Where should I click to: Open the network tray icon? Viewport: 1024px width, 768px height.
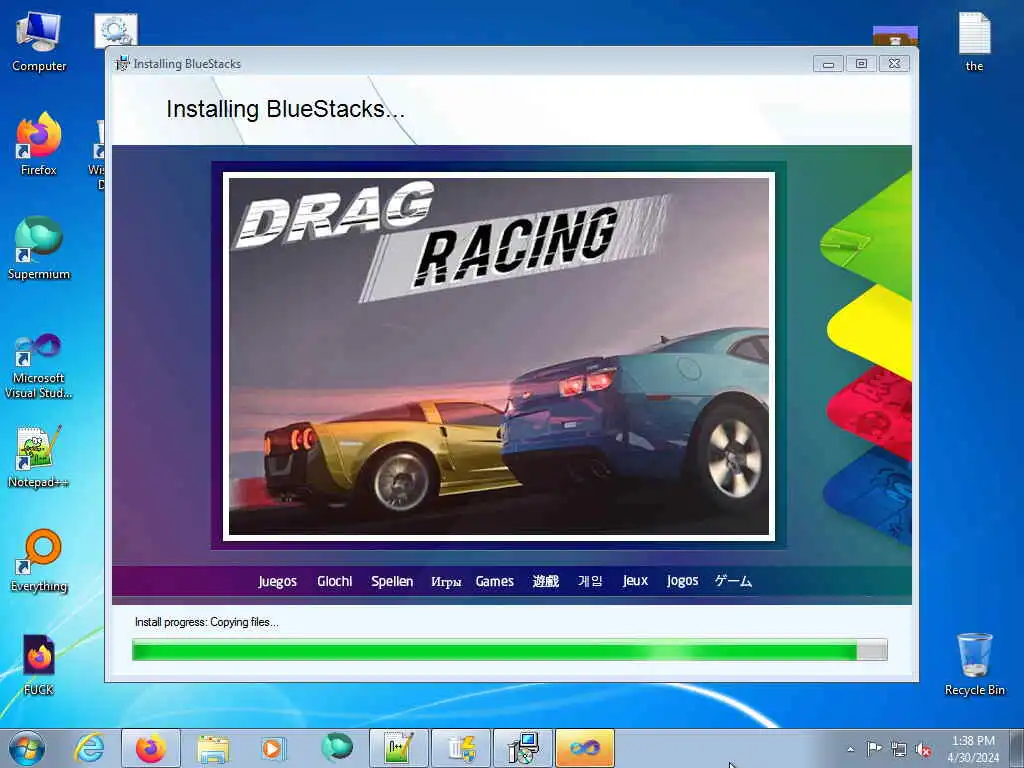[x=899, y=749]
